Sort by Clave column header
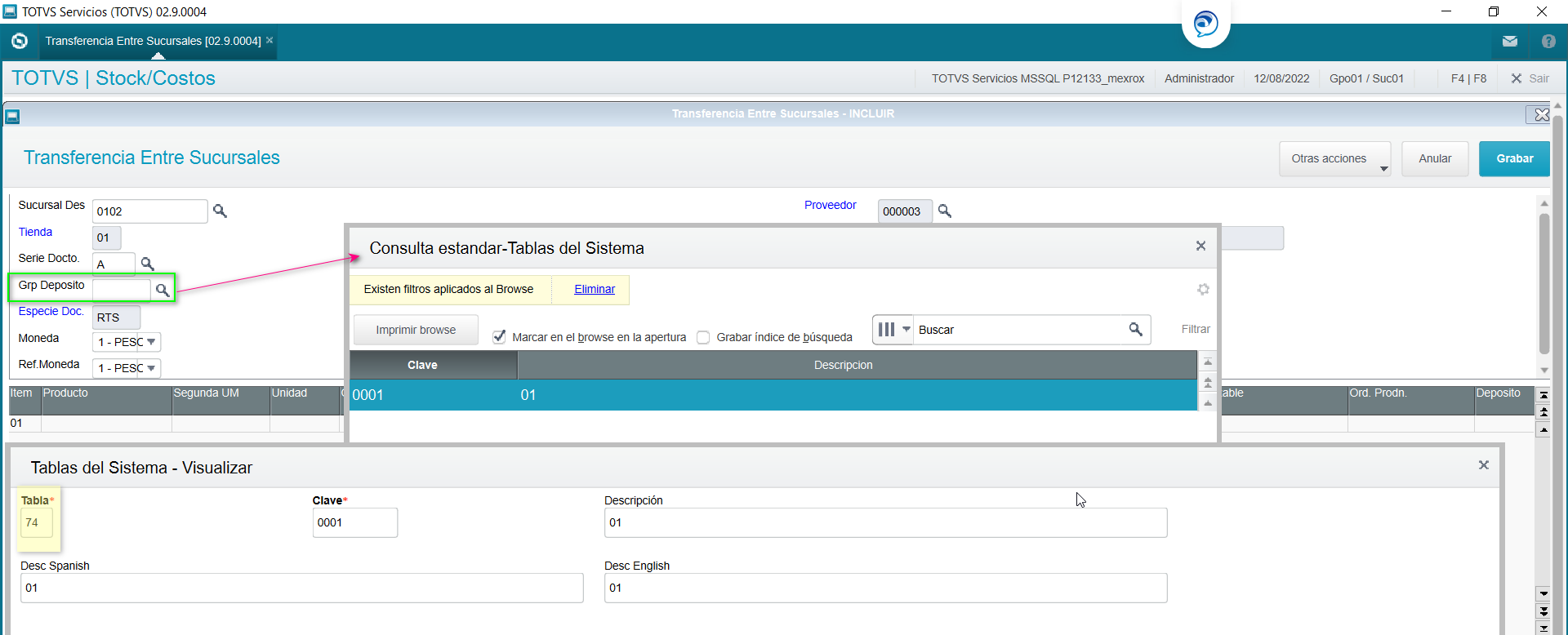This screenshot has height=635, width=1568. pos(434,365)
